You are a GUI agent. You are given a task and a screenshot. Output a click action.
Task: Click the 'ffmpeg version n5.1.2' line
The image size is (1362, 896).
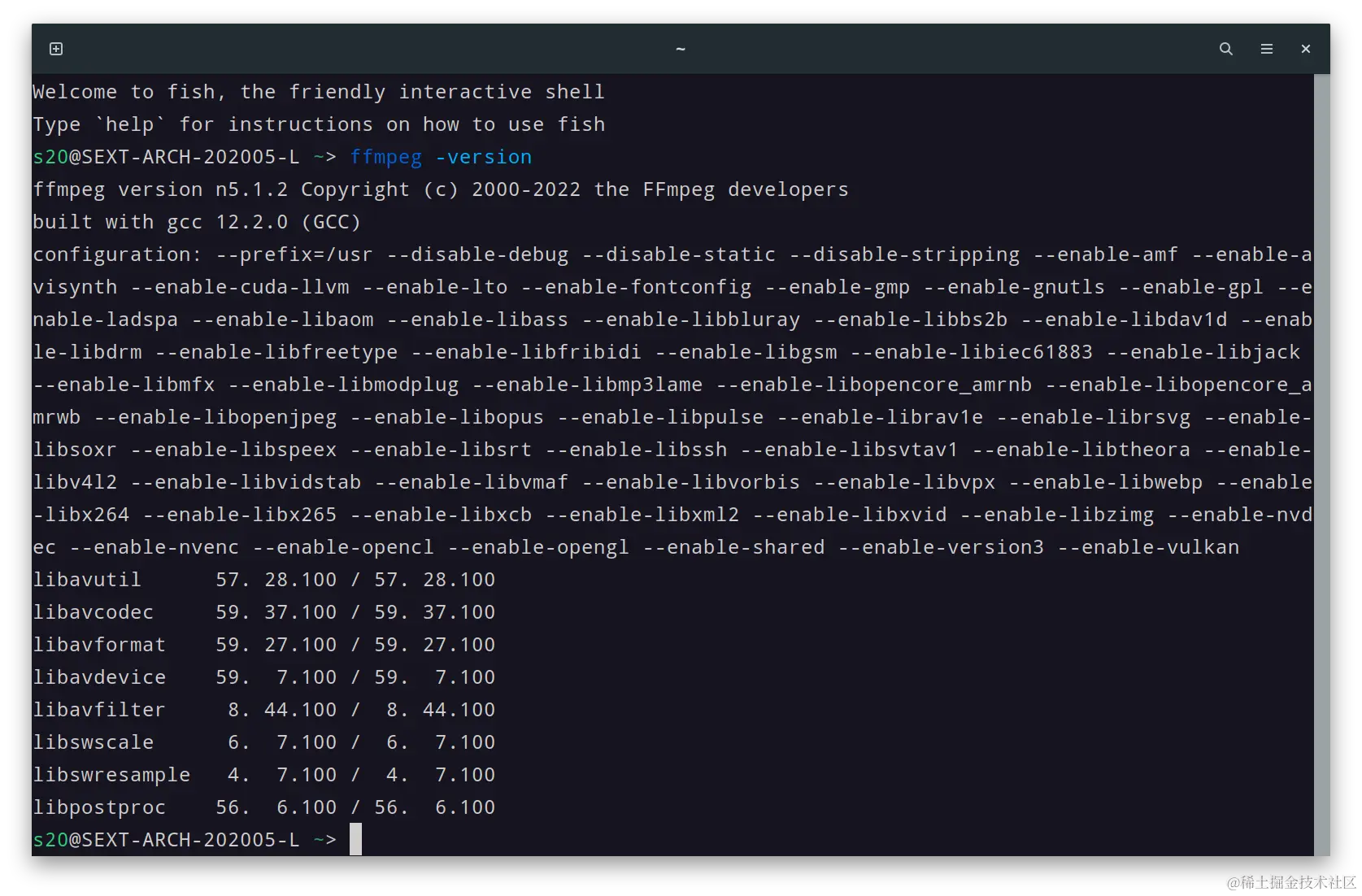click(x=440, y=189)
